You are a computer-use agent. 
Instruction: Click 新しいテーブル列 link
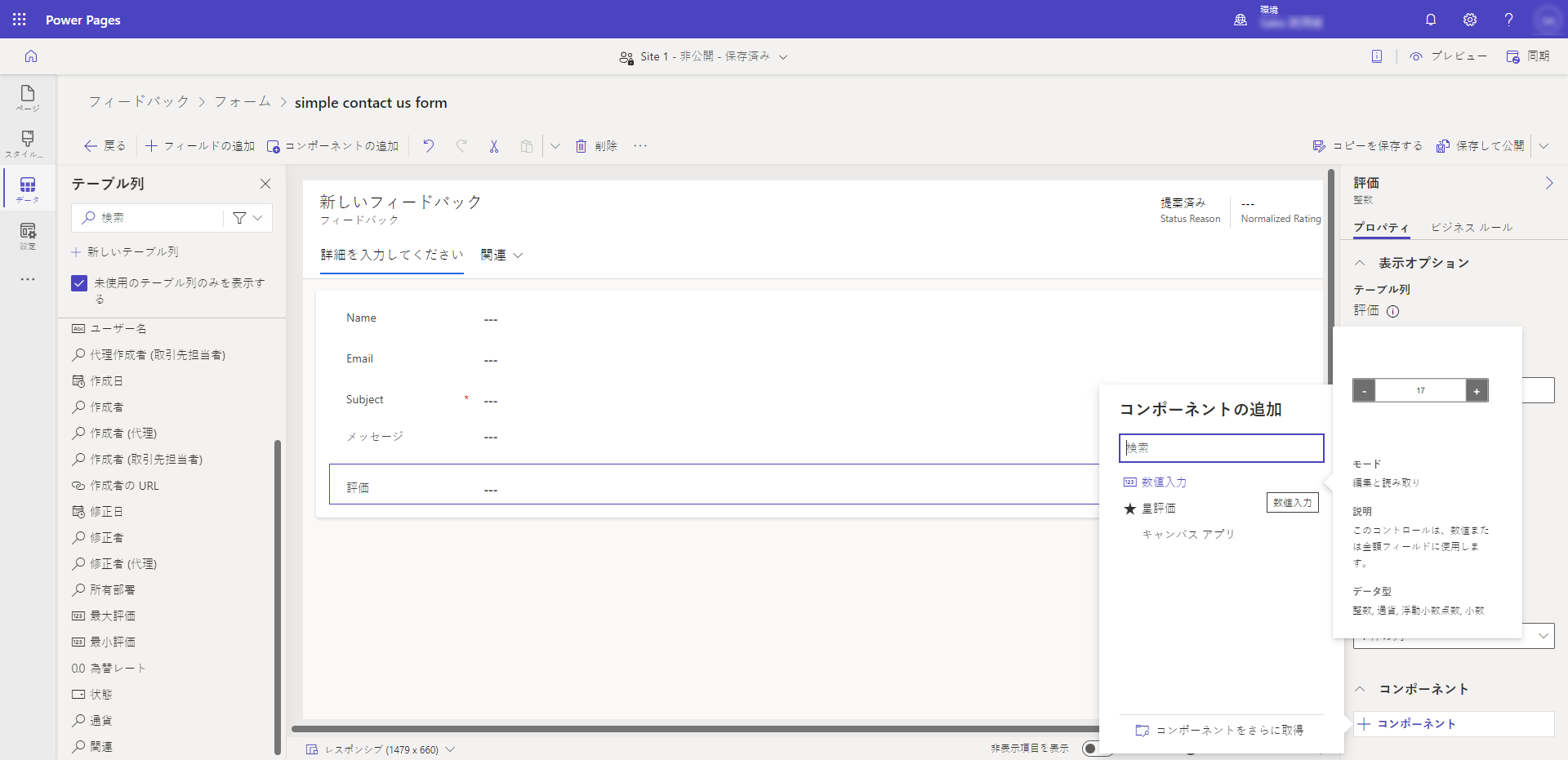click(125, 252)
